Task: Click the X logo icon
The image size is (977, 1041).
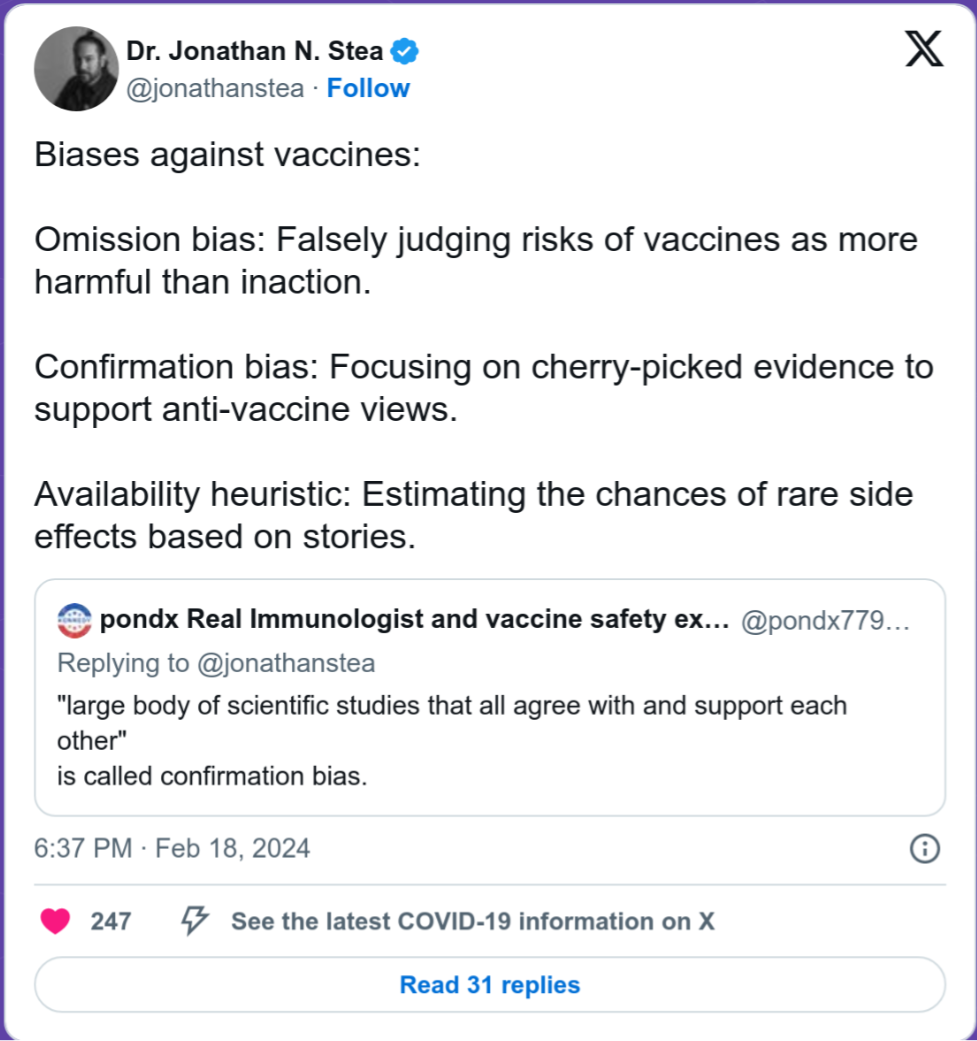Action: click(x=924, y=49)
